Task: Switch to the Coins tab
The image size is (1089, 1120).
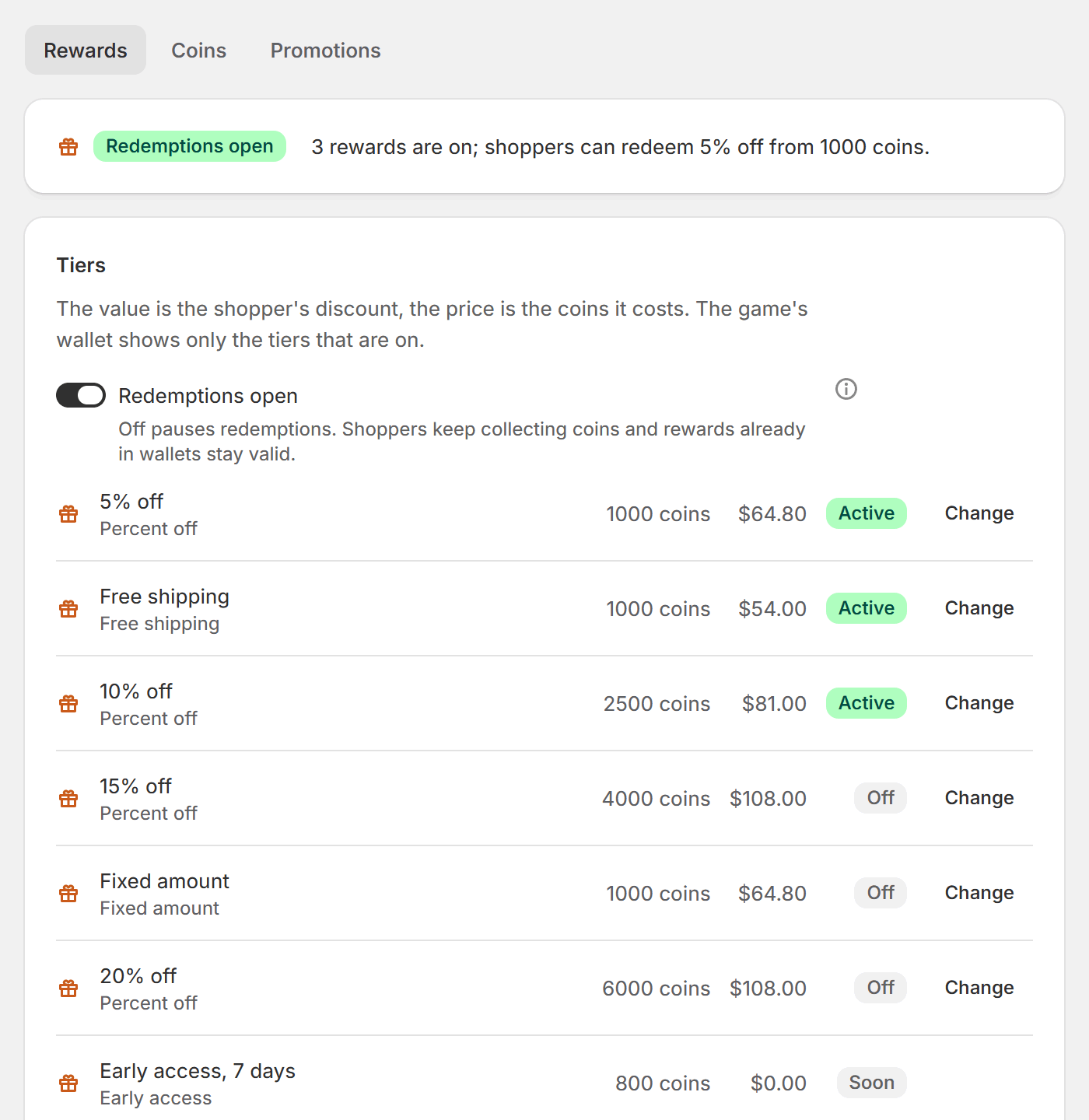Action: tap(199, 51)
